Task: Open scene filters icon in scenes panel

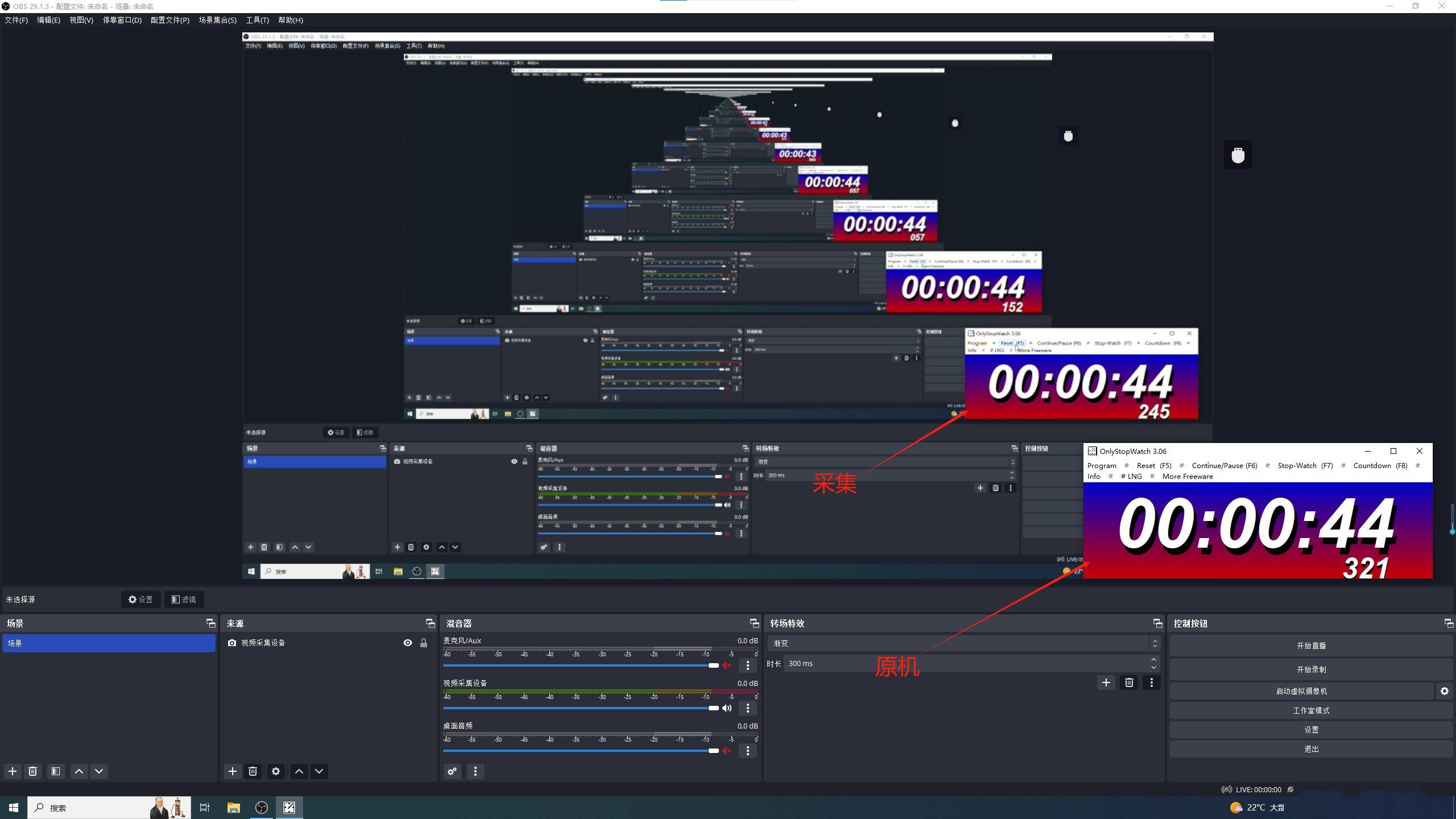Action: point(56,771)
